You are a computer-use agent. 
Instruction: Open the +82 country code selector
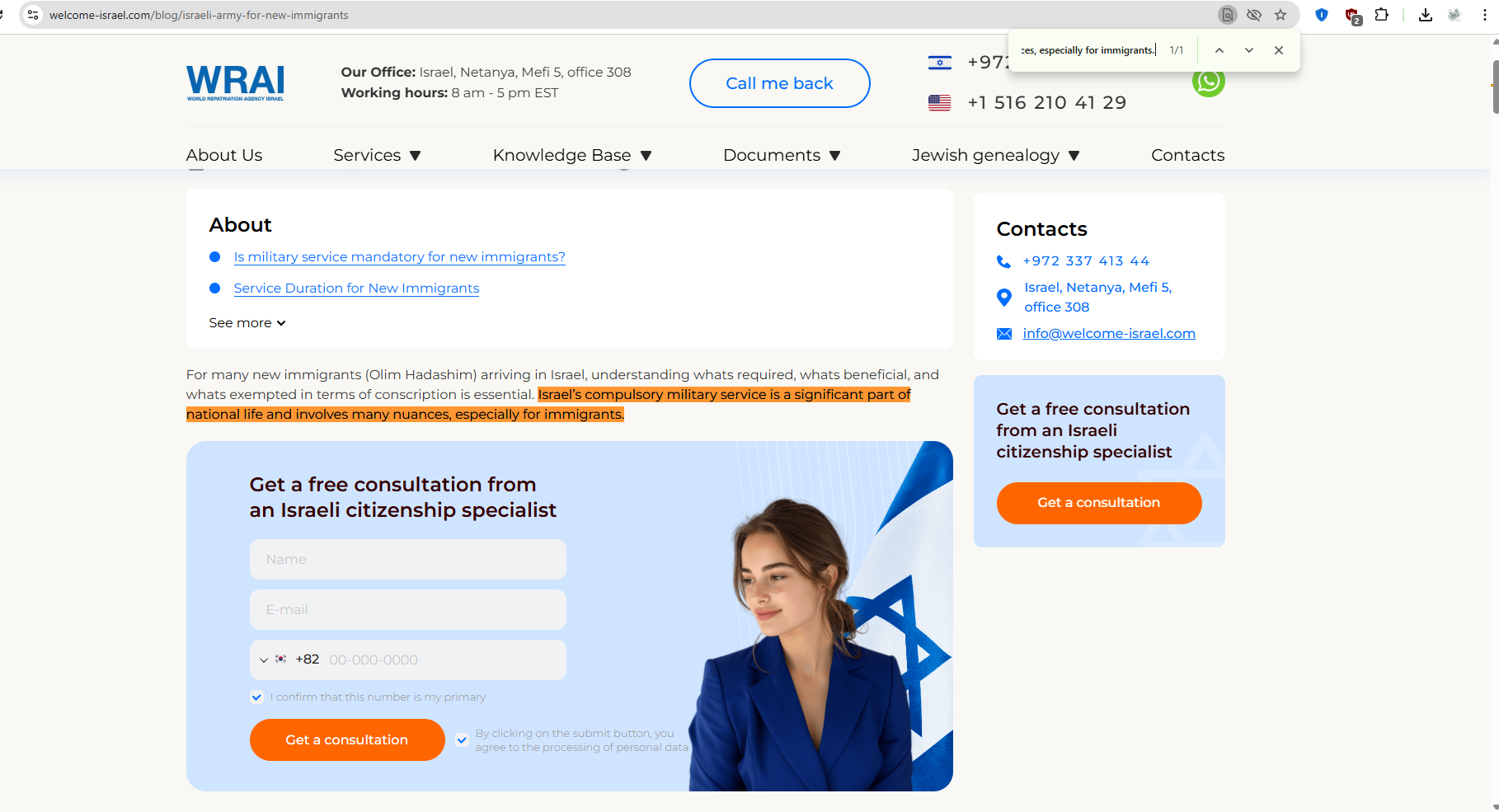289,659
